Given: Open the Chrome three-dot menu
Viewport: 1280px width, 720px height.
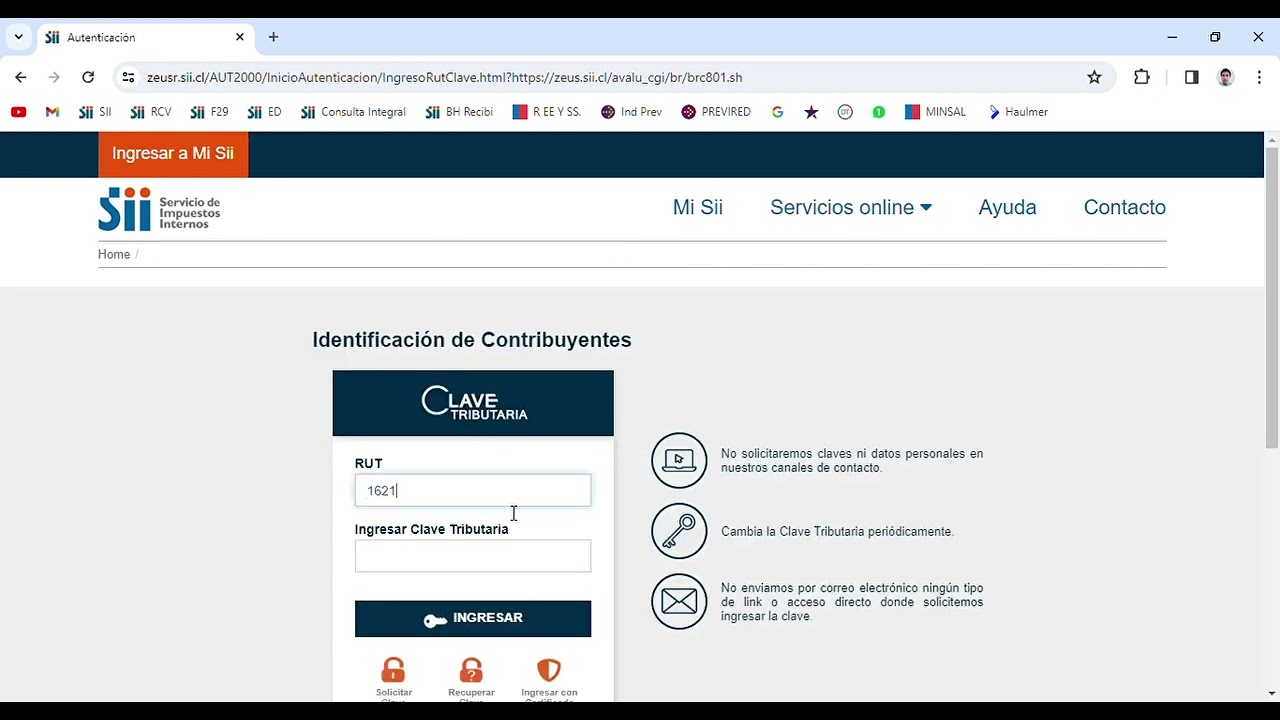Looking at the screenshot, I should [x=1258, y=77].
